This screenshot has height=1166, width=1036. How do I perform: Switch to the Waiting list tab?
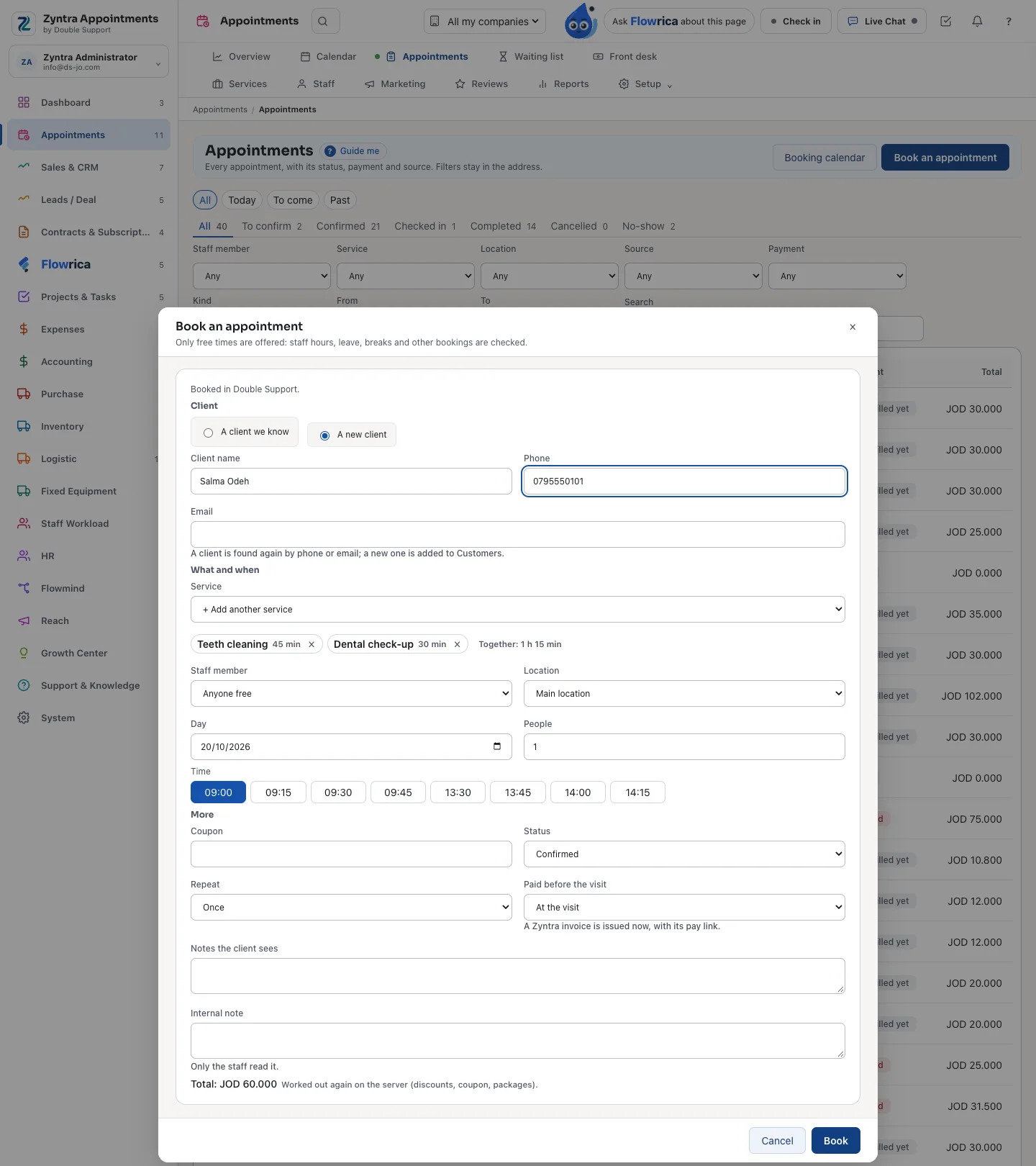(531, 56)
